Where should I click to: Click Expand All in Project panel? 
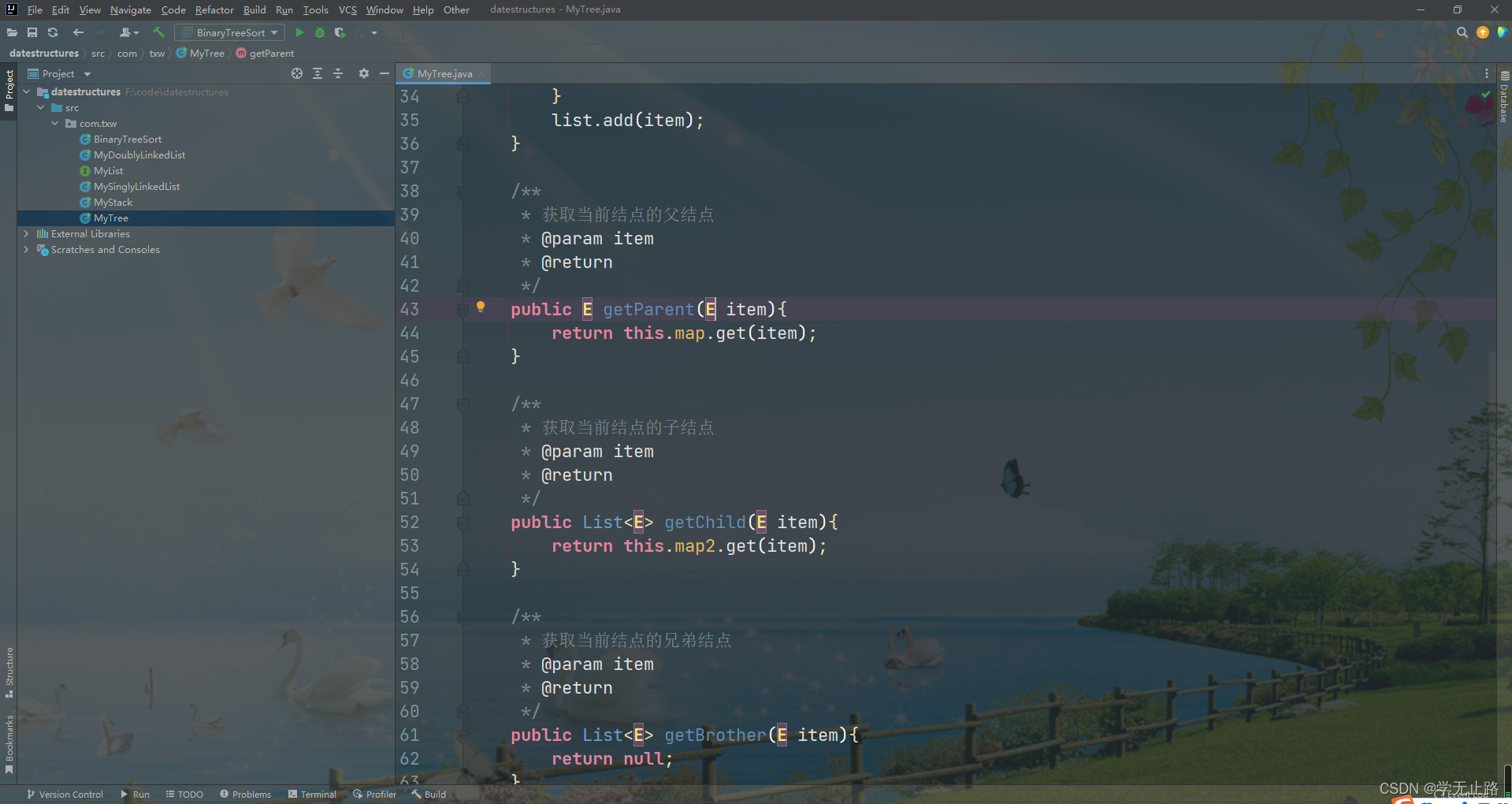(x=318, y=73)
